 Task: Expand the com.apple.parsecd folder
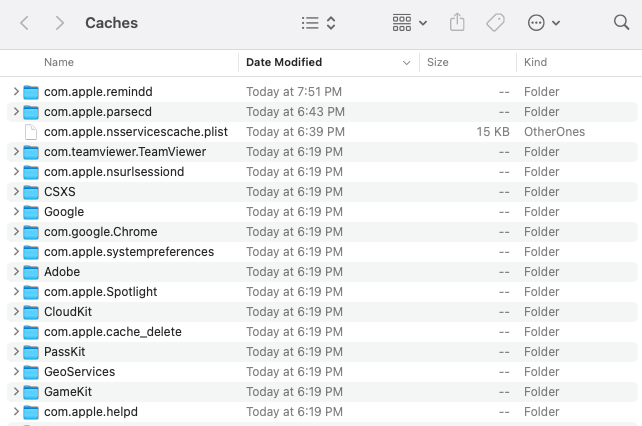coord(16,111)
